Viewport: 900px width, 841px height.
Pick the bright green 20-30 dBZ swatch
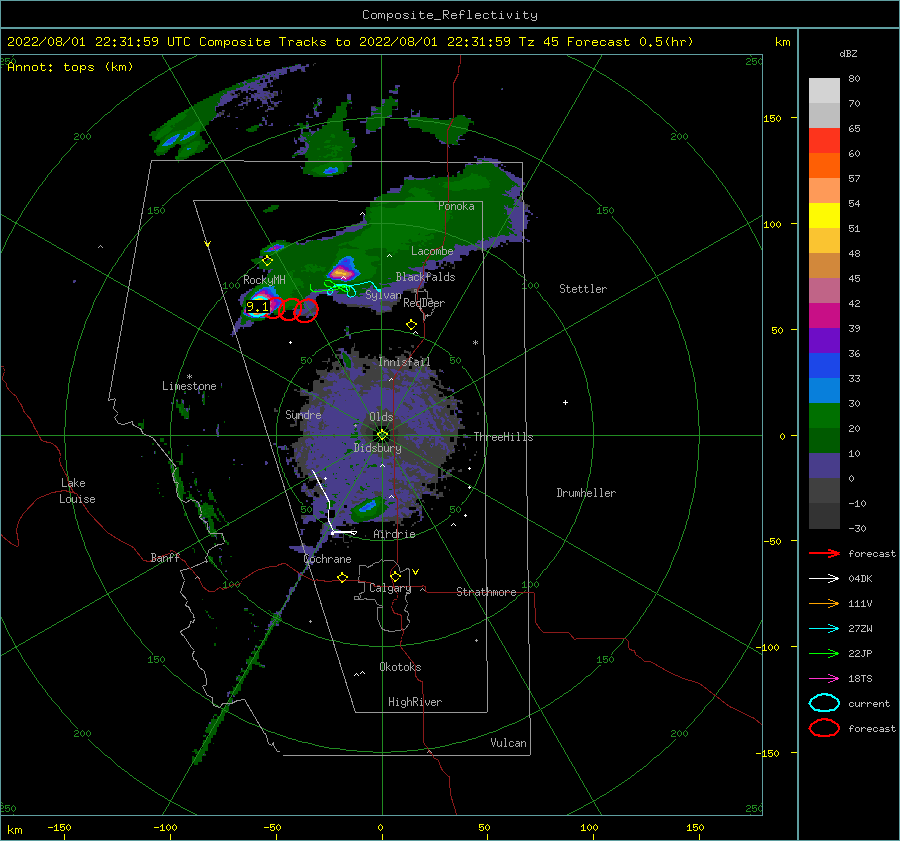point(824,416)
